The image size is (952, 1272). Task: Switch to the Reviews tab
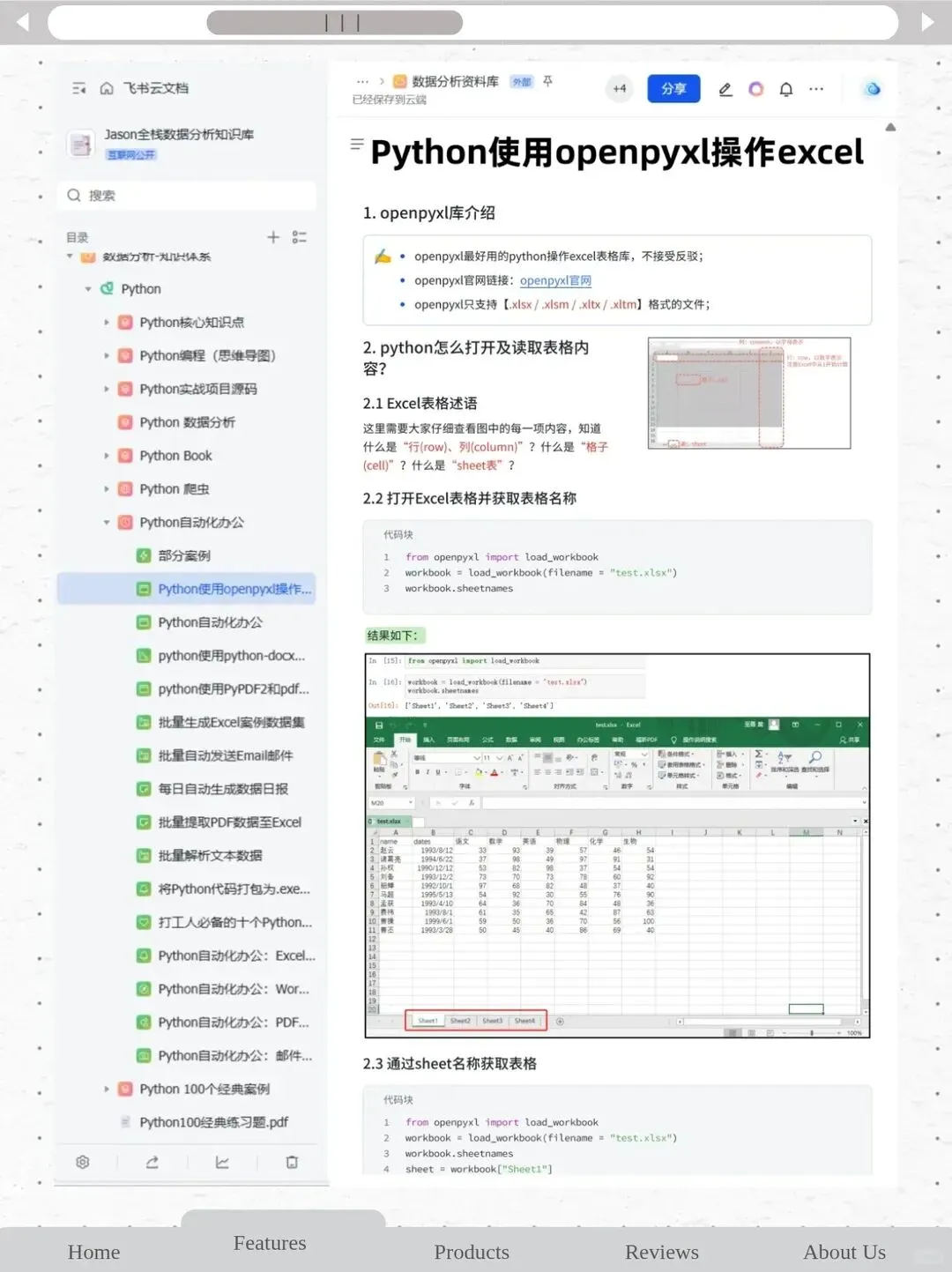(x=662, y=1252)
